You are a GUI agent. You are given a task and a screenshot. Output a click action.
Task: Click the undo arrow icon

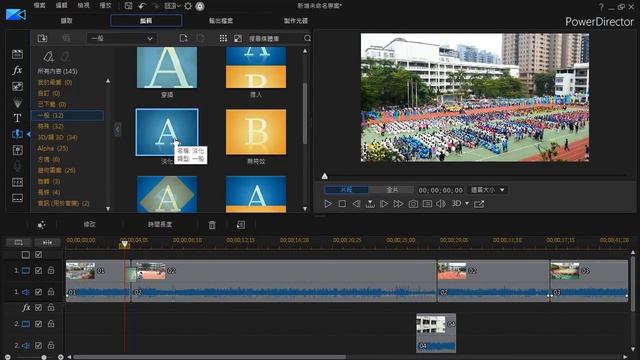pos(142,6)
